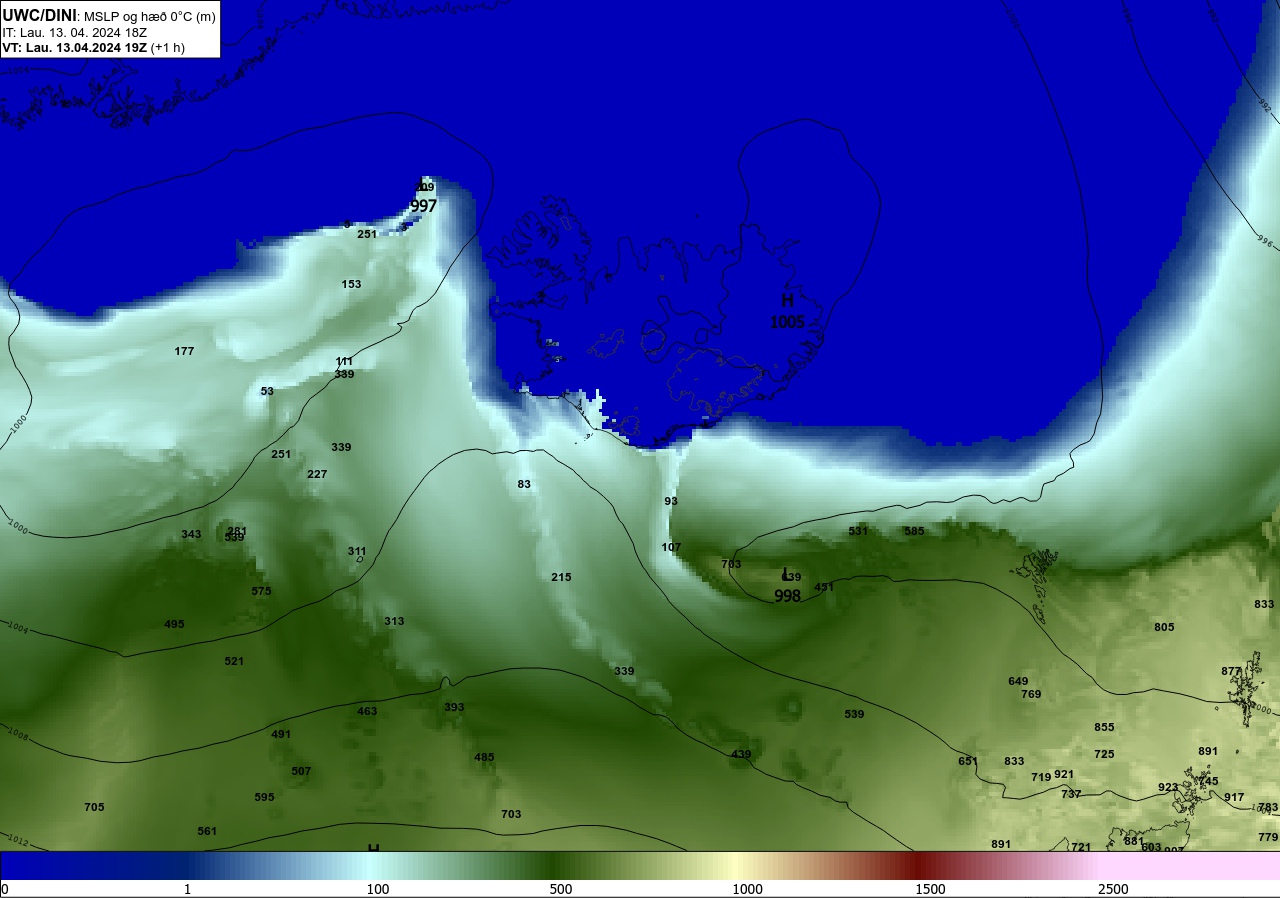The height and width of the screenshot is (898, 1280).
Task: Click the map value 507
Action: coord(301,771)
